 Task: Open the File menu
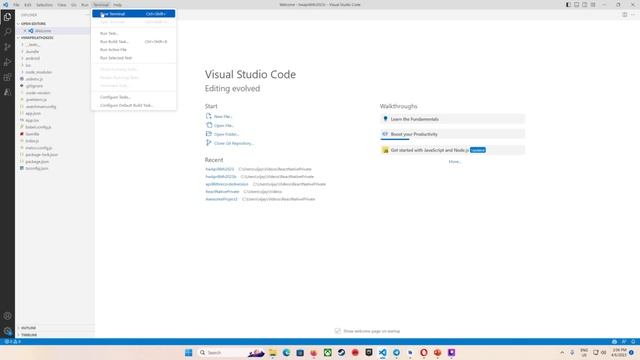pos(16,5)
